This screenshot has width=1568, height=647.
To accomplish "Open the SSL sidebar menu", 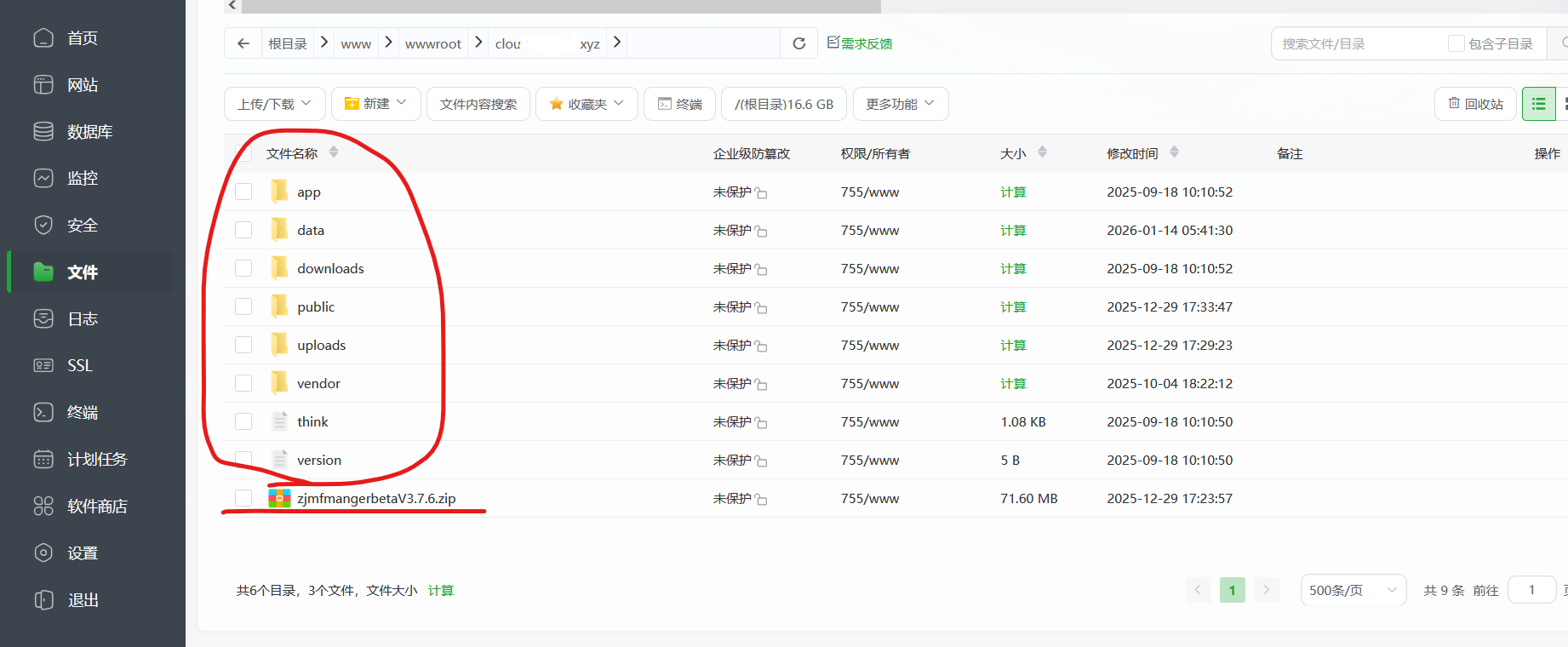I will 79,365.
